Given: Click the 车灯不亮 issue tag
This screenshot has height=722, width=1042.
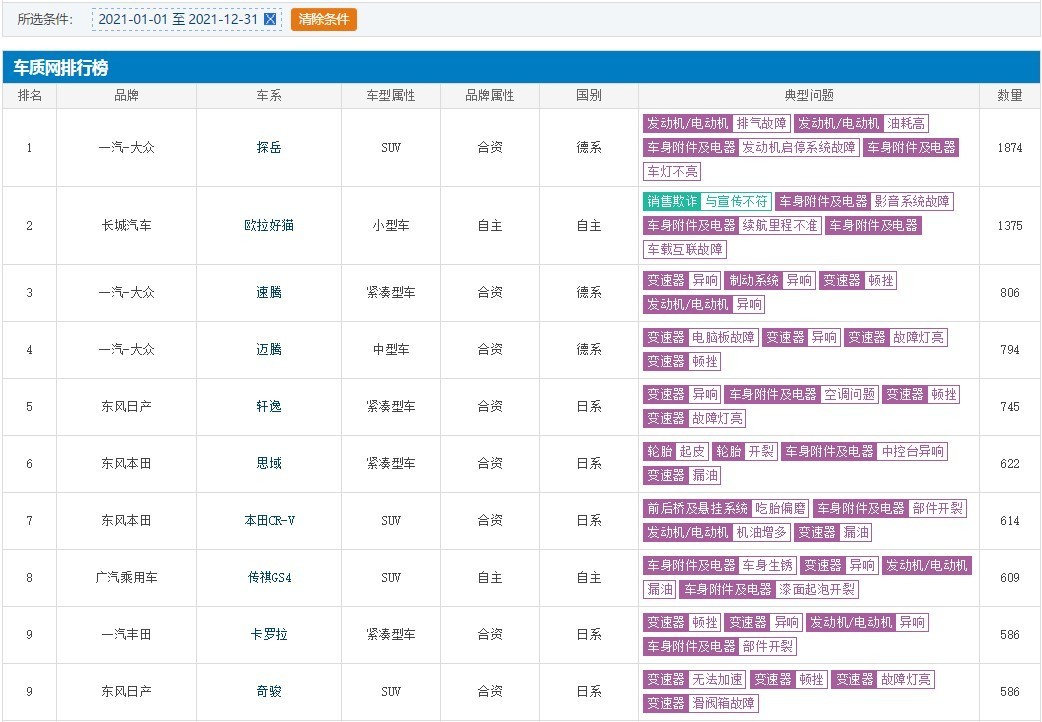Looking at the screenshot, I should pos(673,172).
